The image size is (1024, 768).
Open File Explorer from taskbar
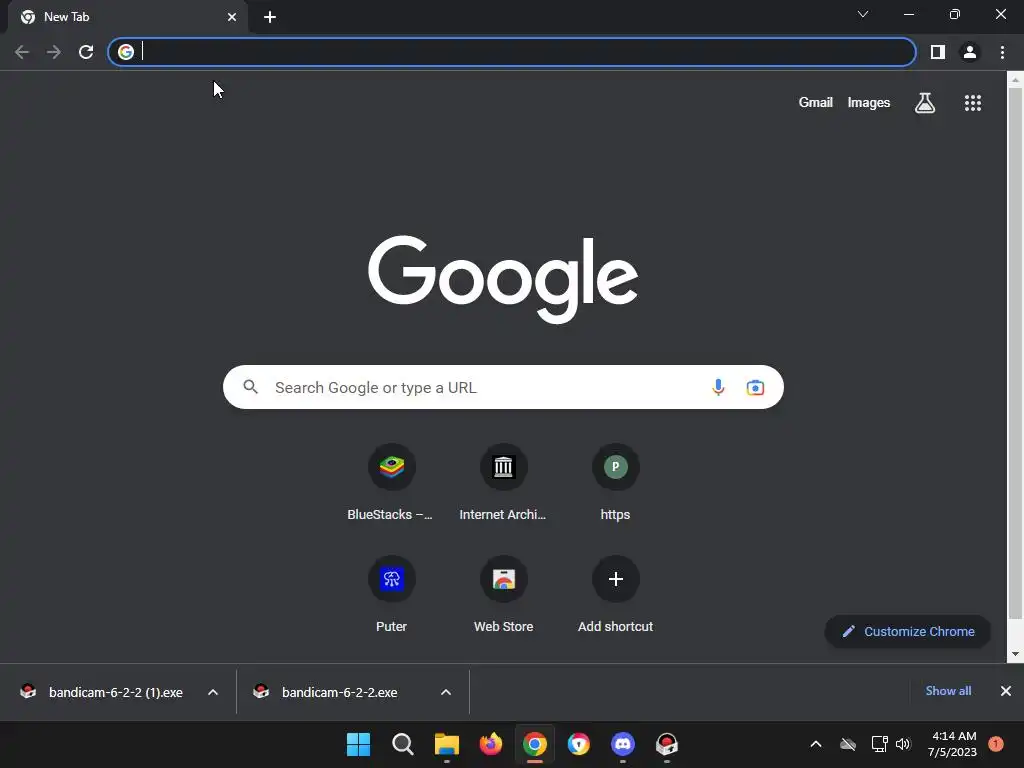point(447,744)
